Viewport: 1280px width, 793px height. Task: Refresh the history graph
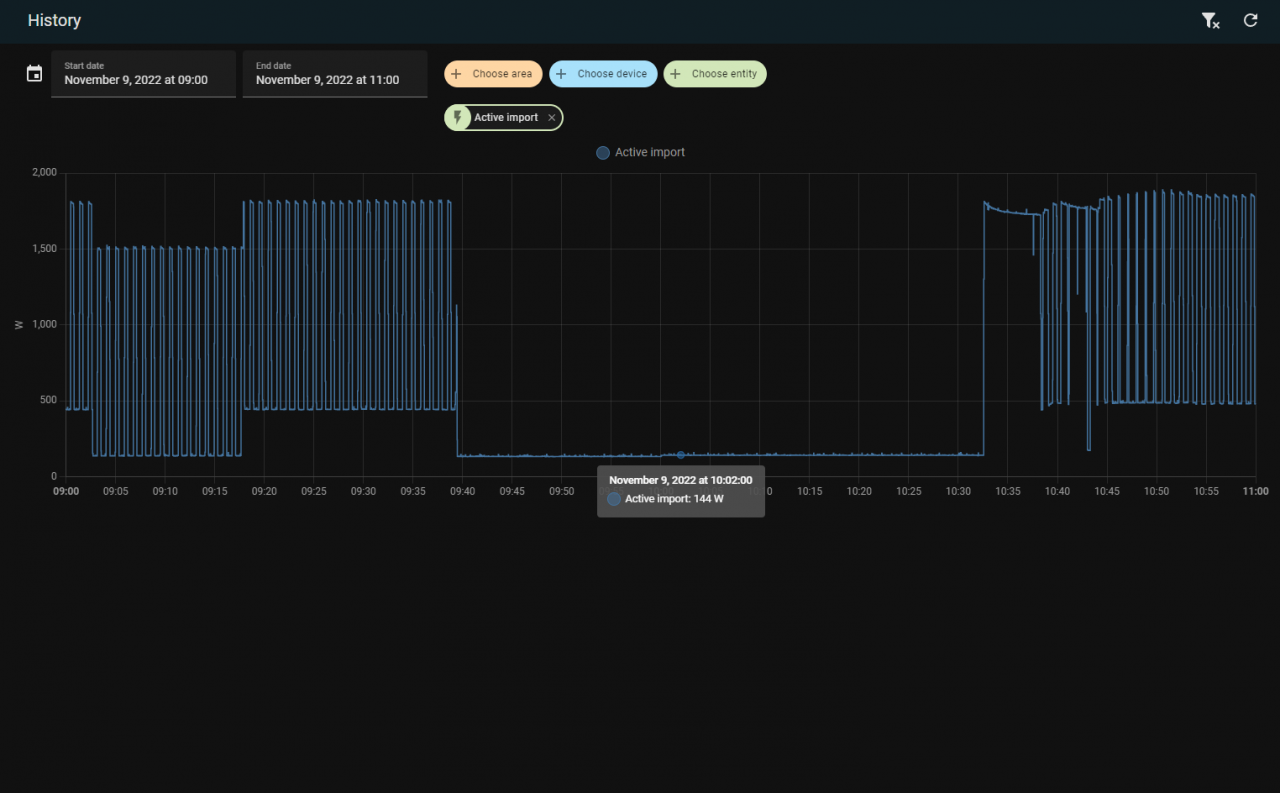[x=1250, y=21]
